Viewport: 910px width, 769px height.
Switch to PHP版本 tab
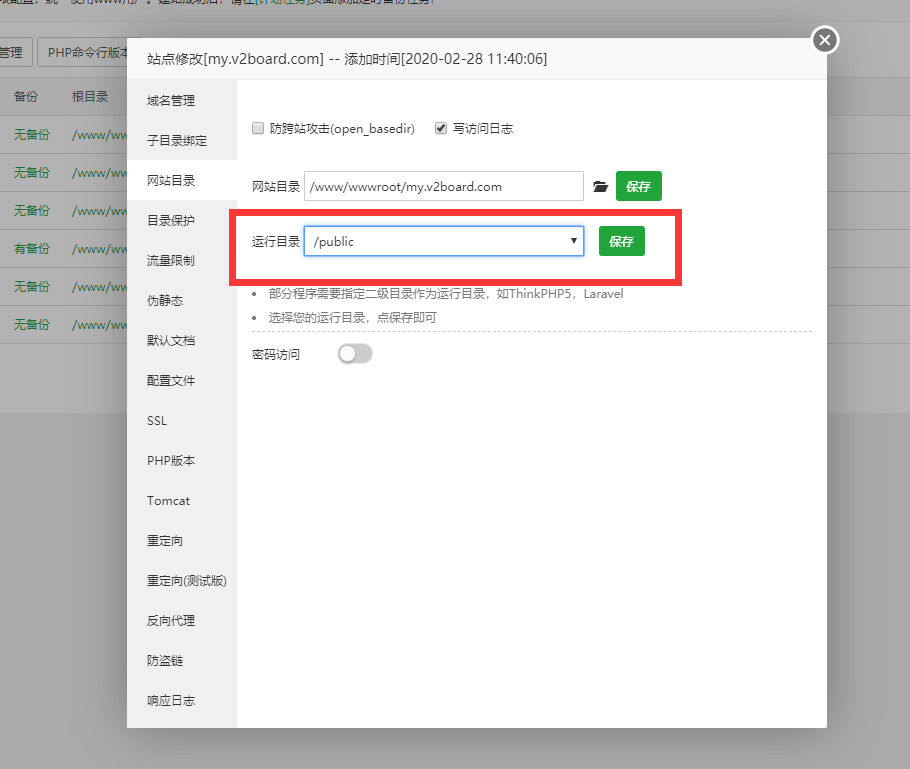coord(171,461)
